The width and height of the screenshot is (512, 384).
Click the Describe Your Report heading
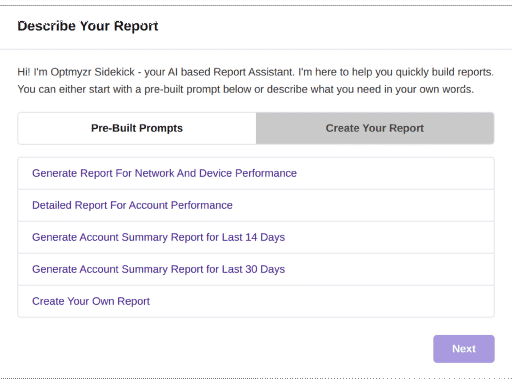click(88, 26)
